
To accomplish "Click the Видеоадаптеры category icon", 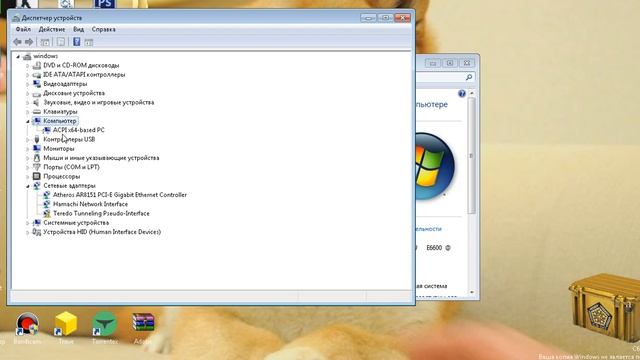I will click(x=37, y=84).
